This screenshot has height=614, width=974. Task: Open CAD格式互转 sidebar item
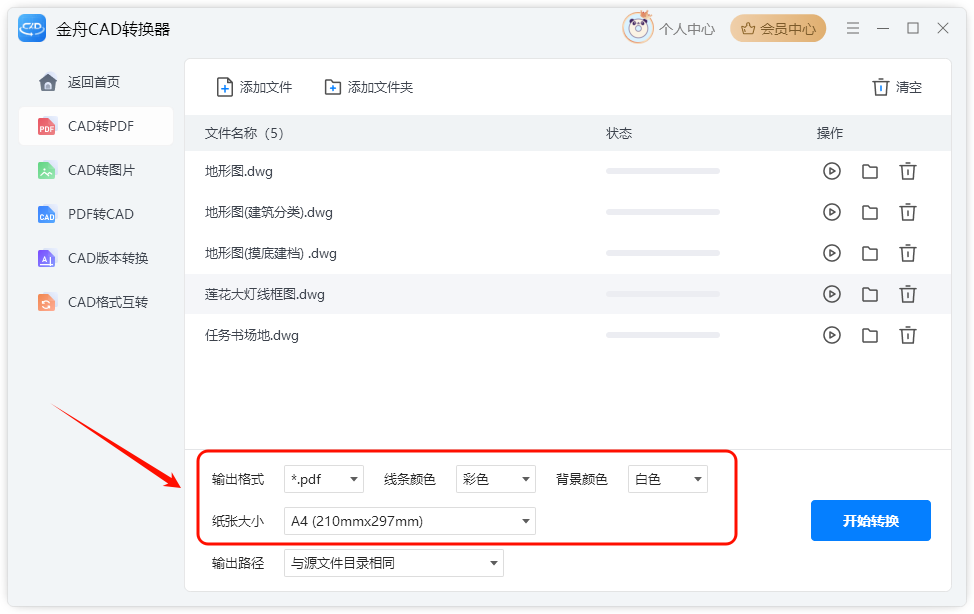click(96, 302)
